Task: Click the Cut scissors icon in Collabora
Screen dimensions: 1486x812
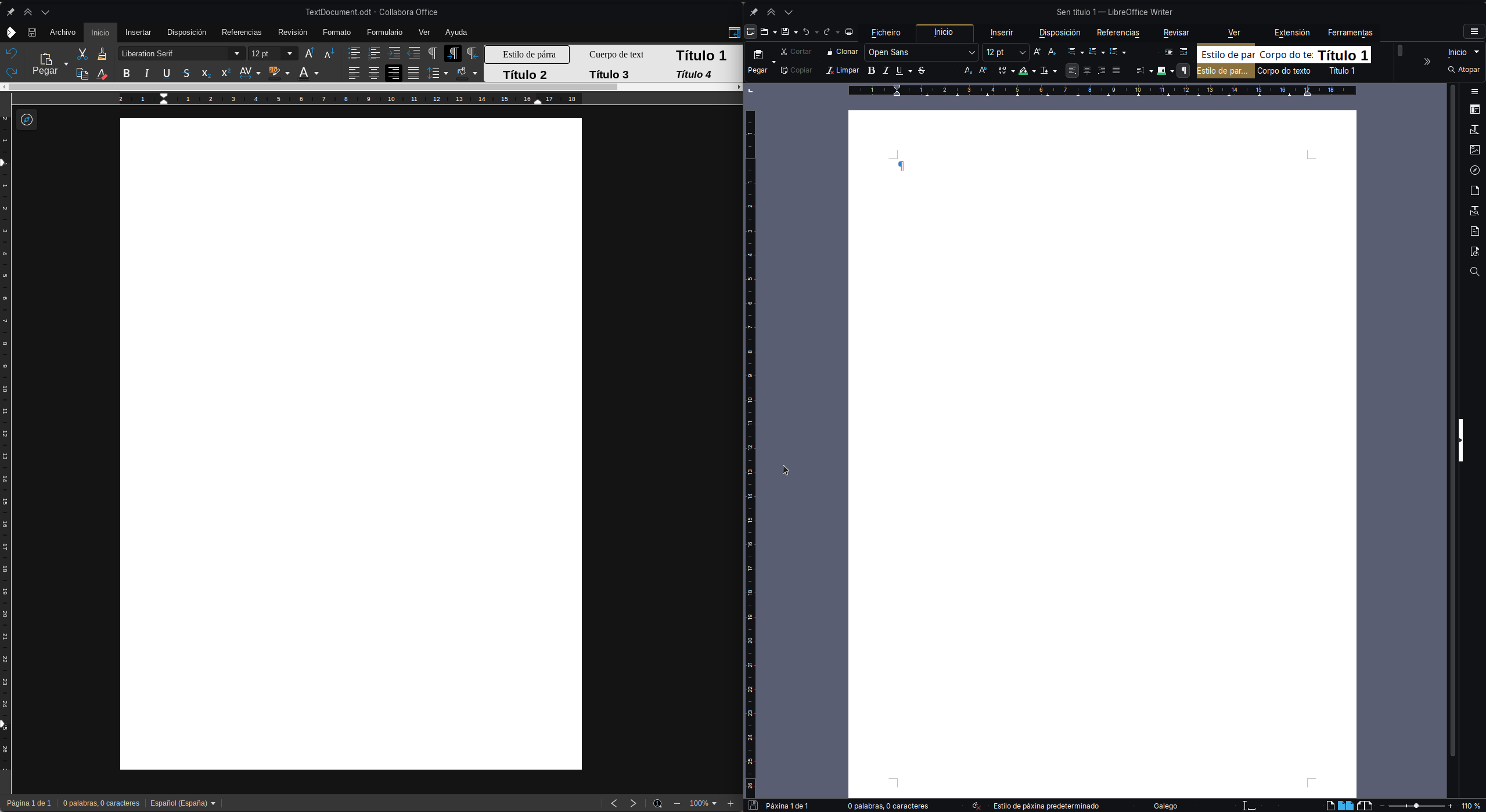Action: click(82, 54)
